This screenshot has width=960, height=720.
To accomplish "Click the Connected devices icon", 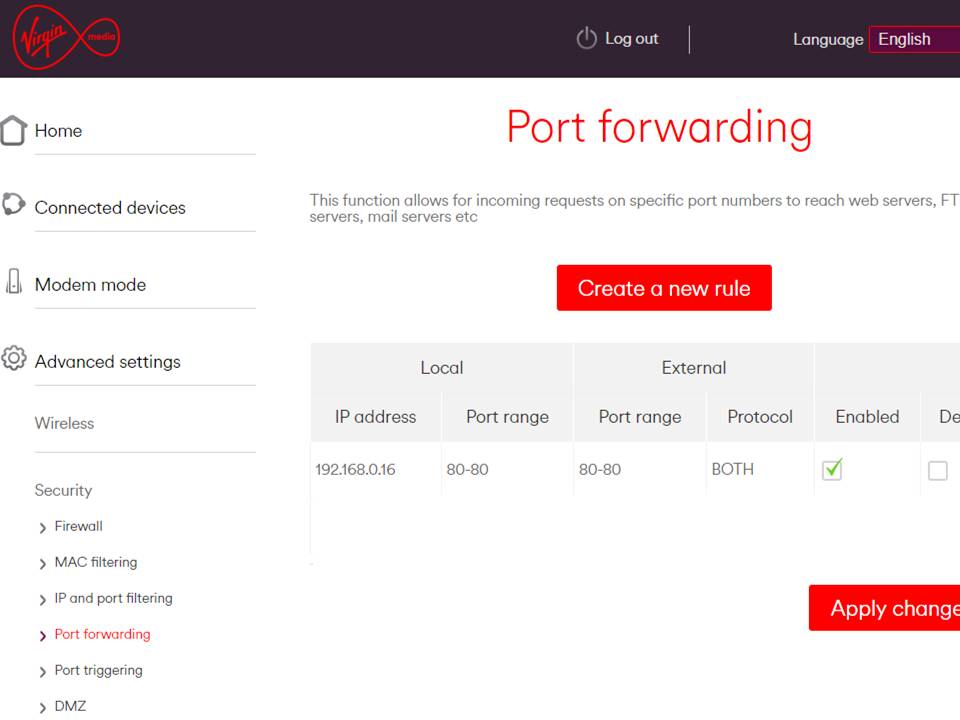I will pyautogui.click(x=13, y=205).
